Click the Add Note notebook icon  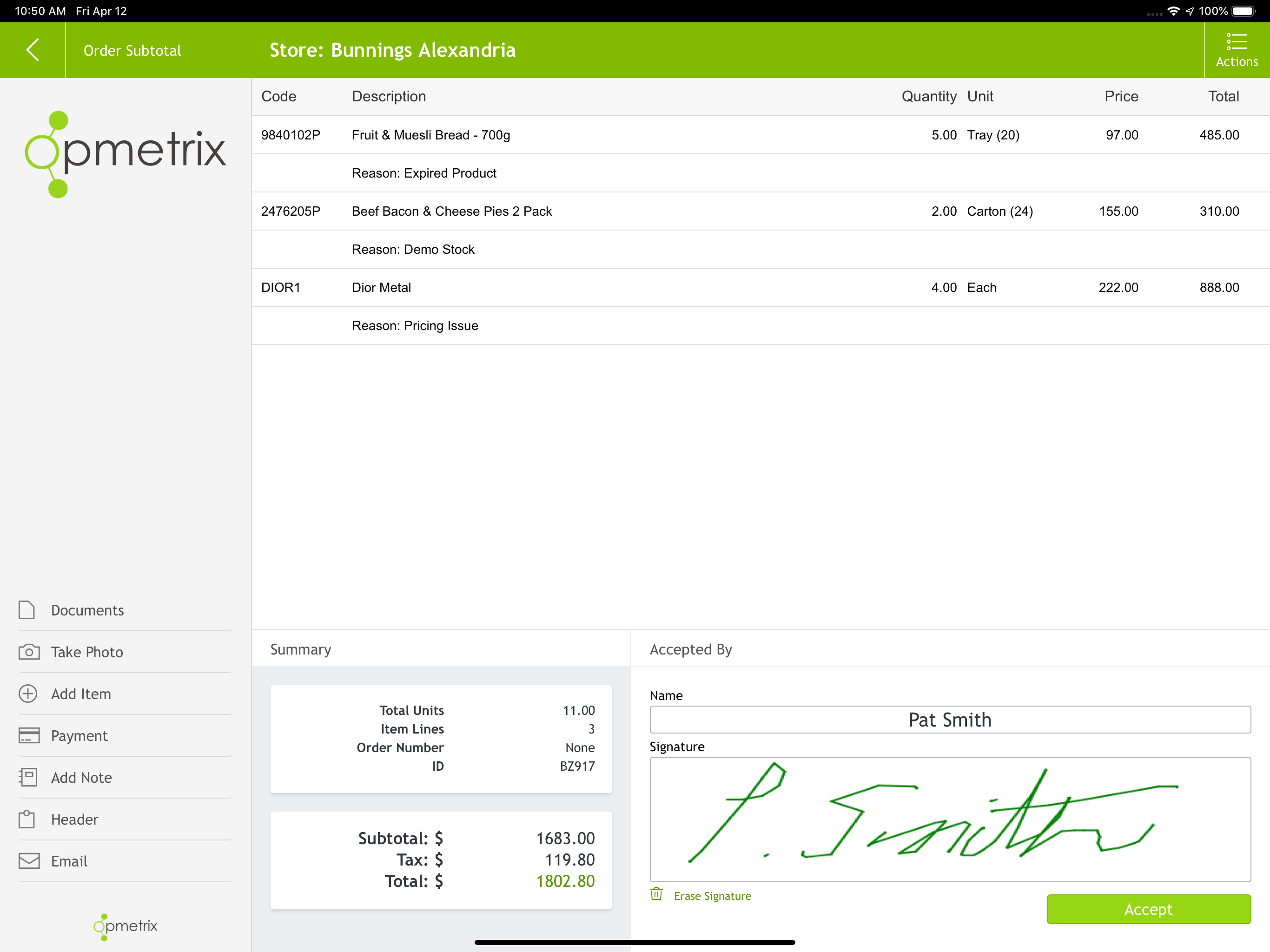point(27,777)
